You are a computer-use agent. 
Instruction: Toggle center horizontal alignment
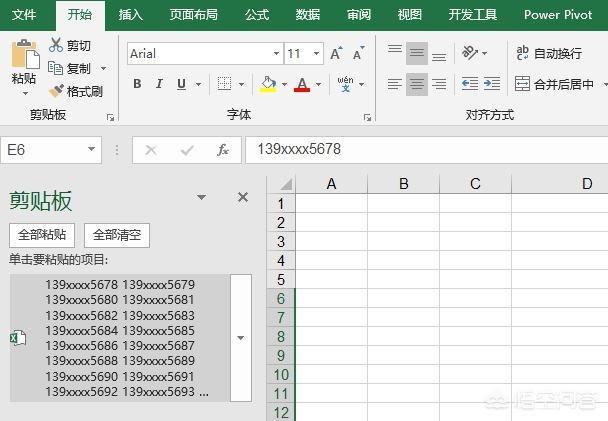coord(417,84)
